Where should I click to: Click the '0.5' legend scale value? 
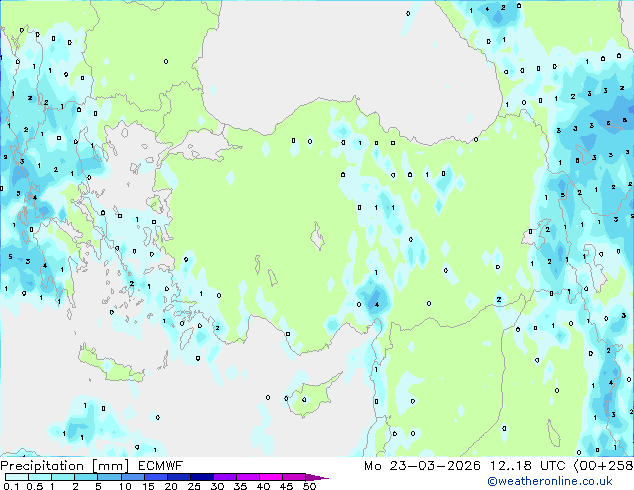coord(35,486)
